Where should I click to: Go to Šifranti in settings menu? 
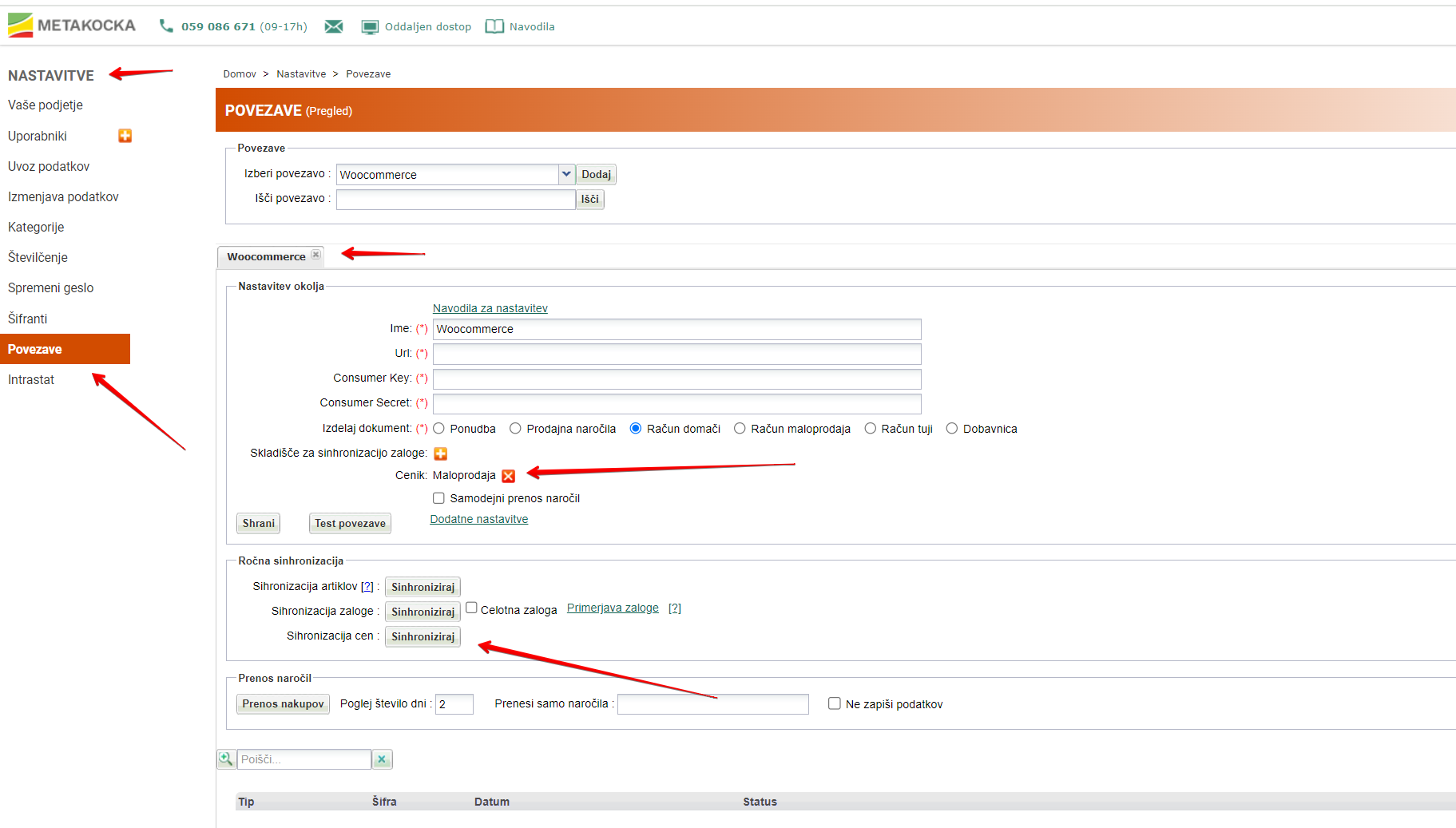[x=28, y=319]
